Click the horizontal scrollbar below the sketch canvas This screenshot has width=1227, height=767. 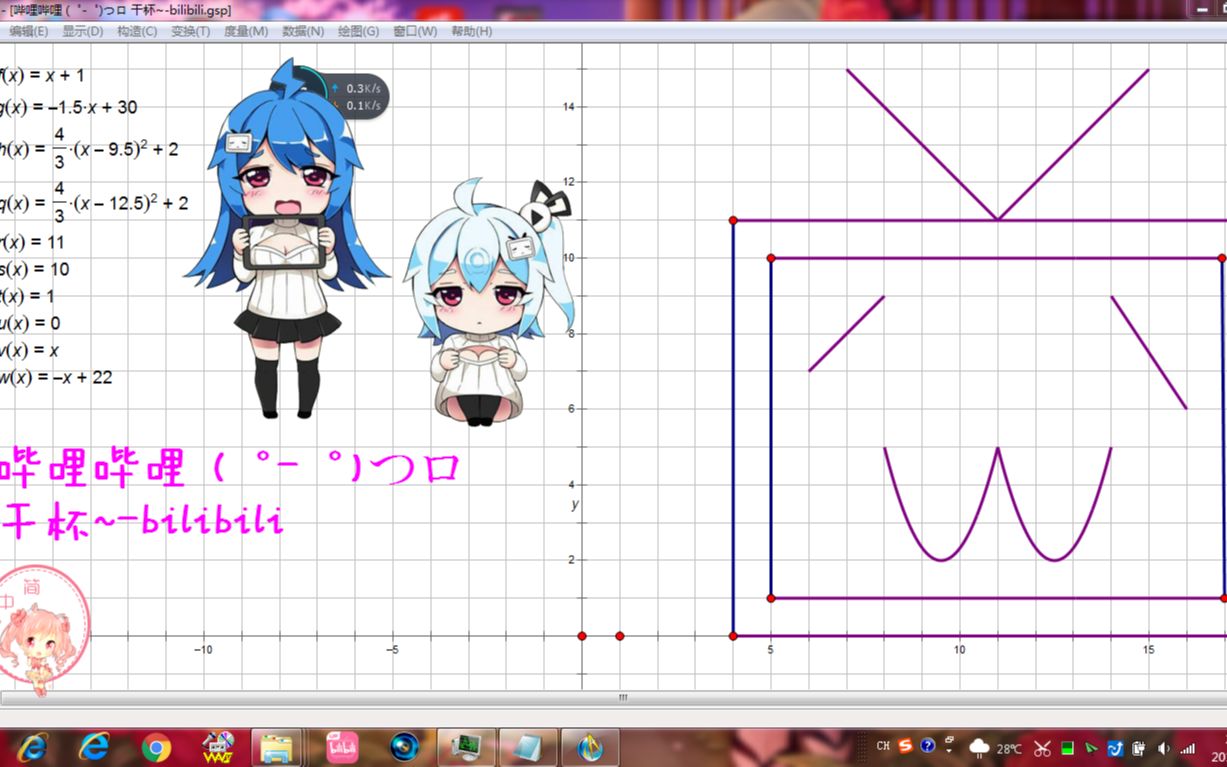tap(622, 697)
